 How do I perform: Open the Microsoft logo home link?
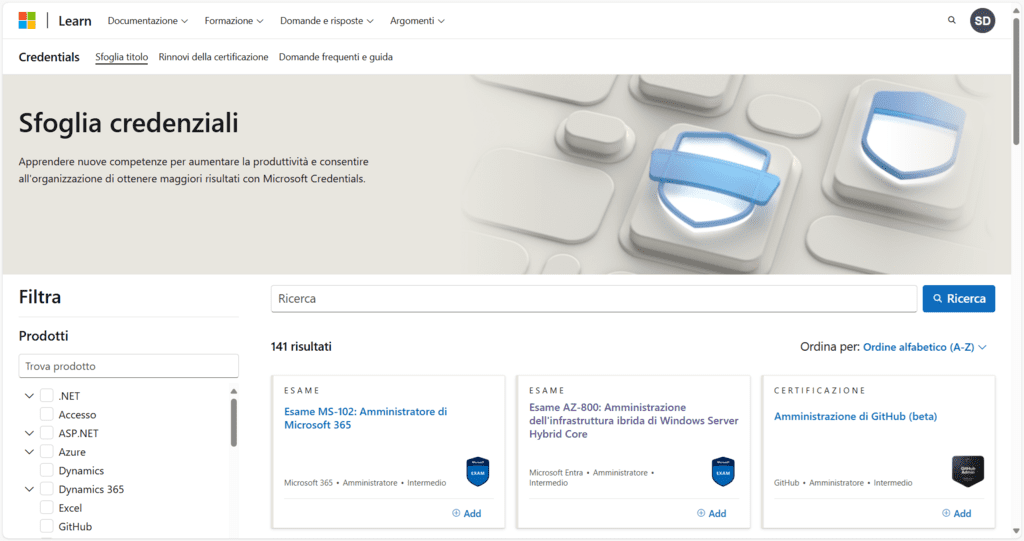(x=27, y=21)
